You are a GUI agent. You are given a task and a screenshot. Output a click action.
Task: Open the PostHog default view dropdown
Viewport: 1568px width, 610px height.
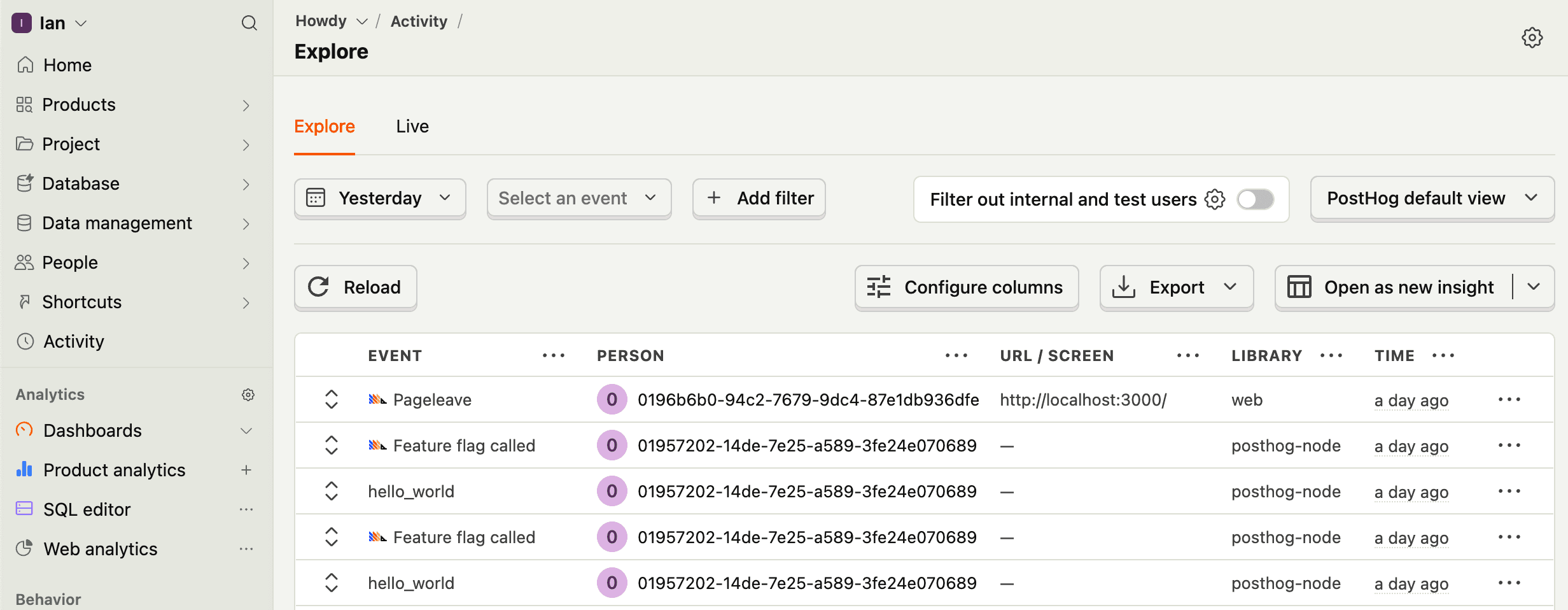click(x=1432, y=199)
